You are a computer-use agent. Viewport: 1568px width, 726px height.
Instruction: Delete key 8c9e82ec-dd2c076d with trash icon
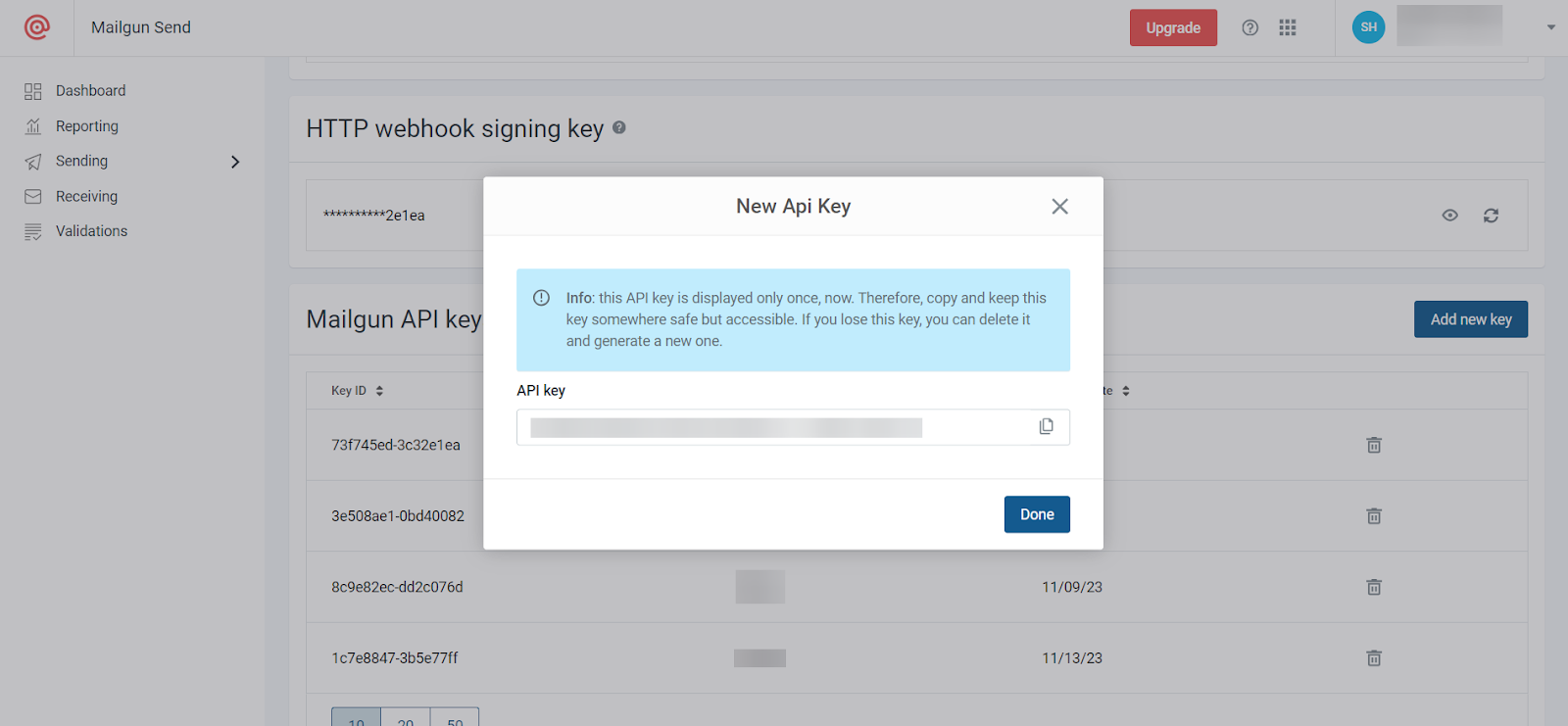pyautogui.click(x=1373, y=586)
